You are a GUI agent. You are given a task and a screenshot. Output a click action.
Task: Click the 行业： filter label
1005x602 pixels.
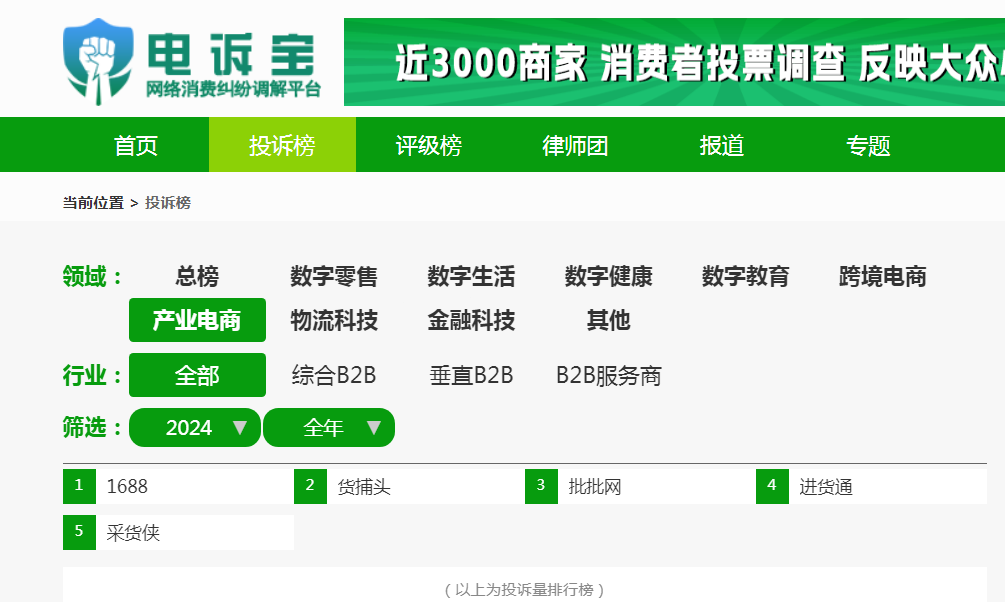93,375
